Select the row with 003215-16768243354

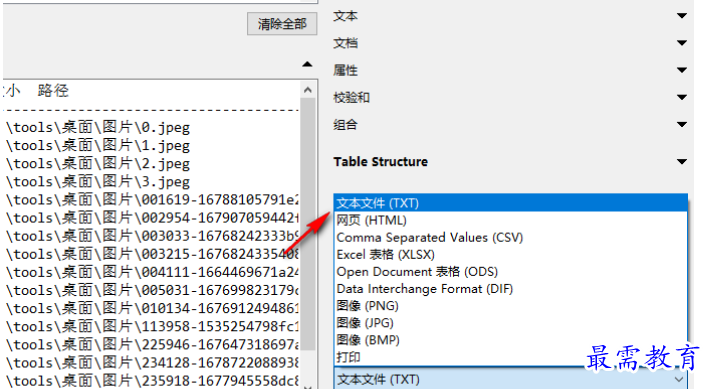151,254
